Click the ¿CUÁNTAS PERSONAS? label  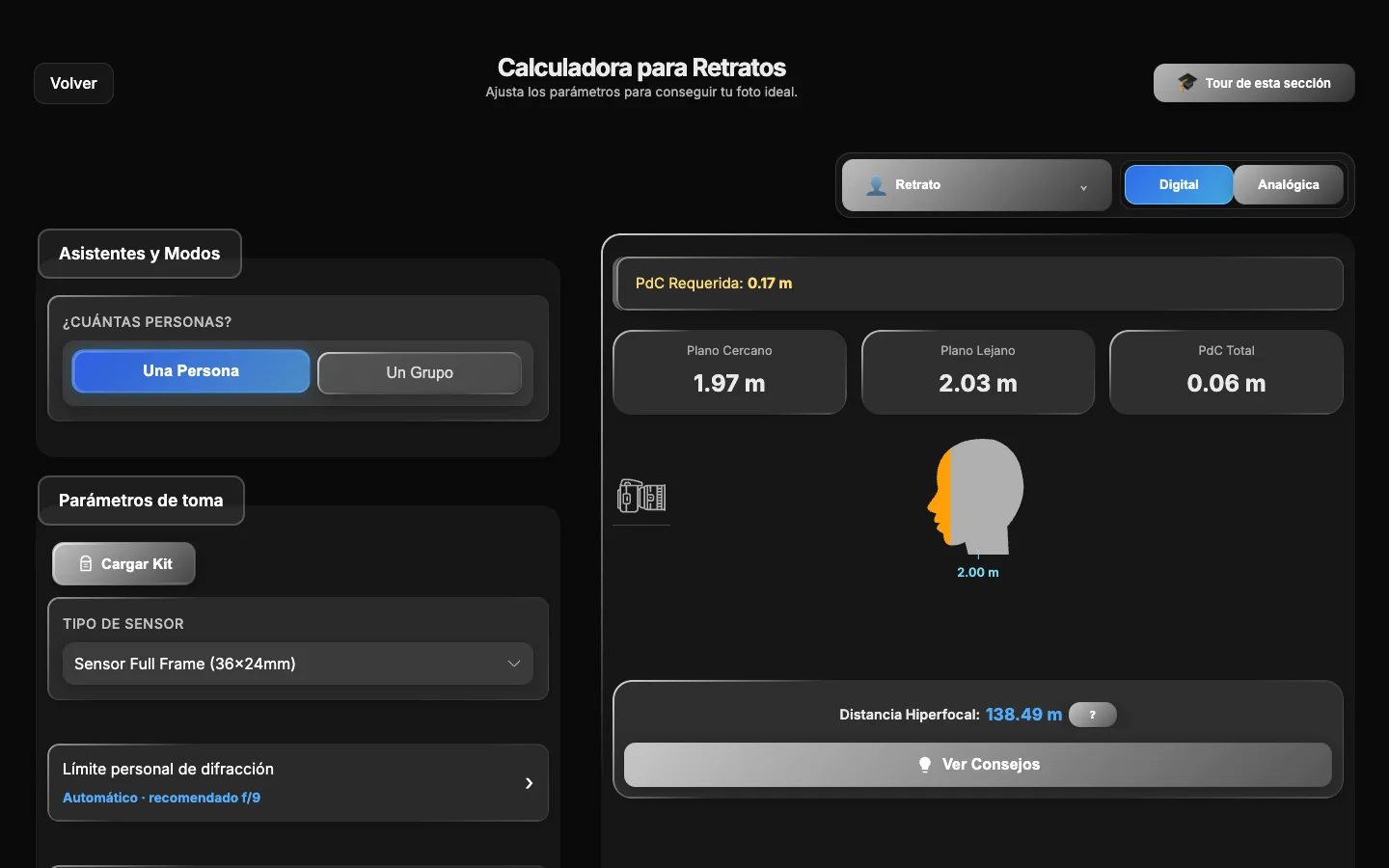pos(147,322)
